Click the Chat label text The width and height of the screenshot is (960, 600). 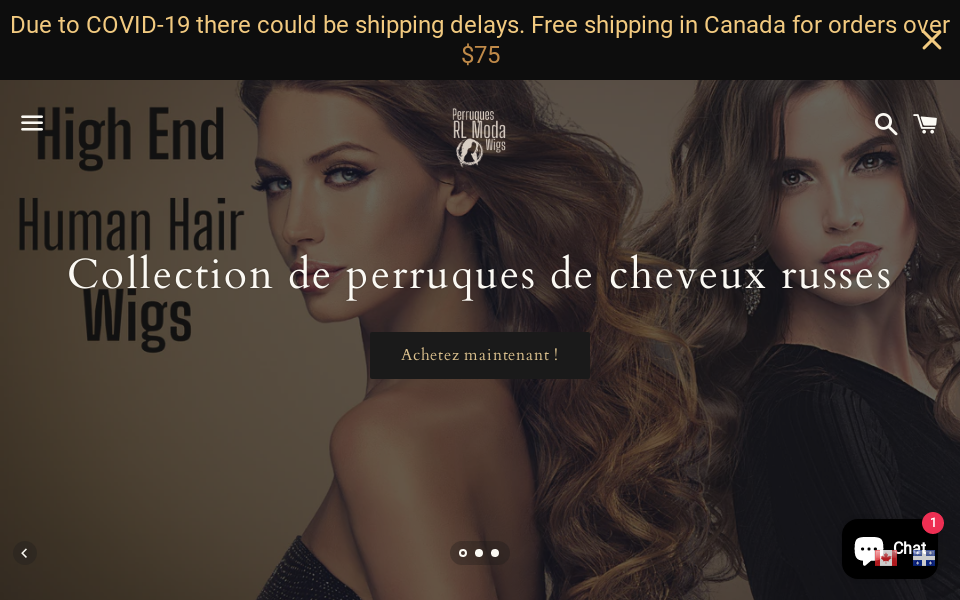[x=909, y=547]
